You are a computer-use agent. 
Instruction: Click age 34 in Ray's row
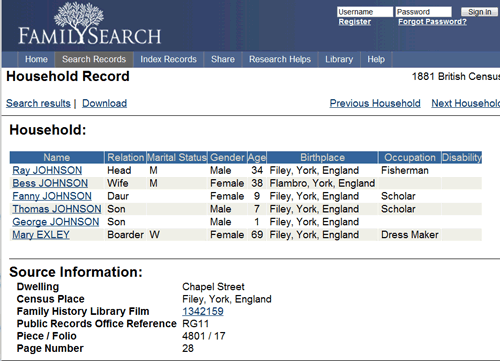257,170
